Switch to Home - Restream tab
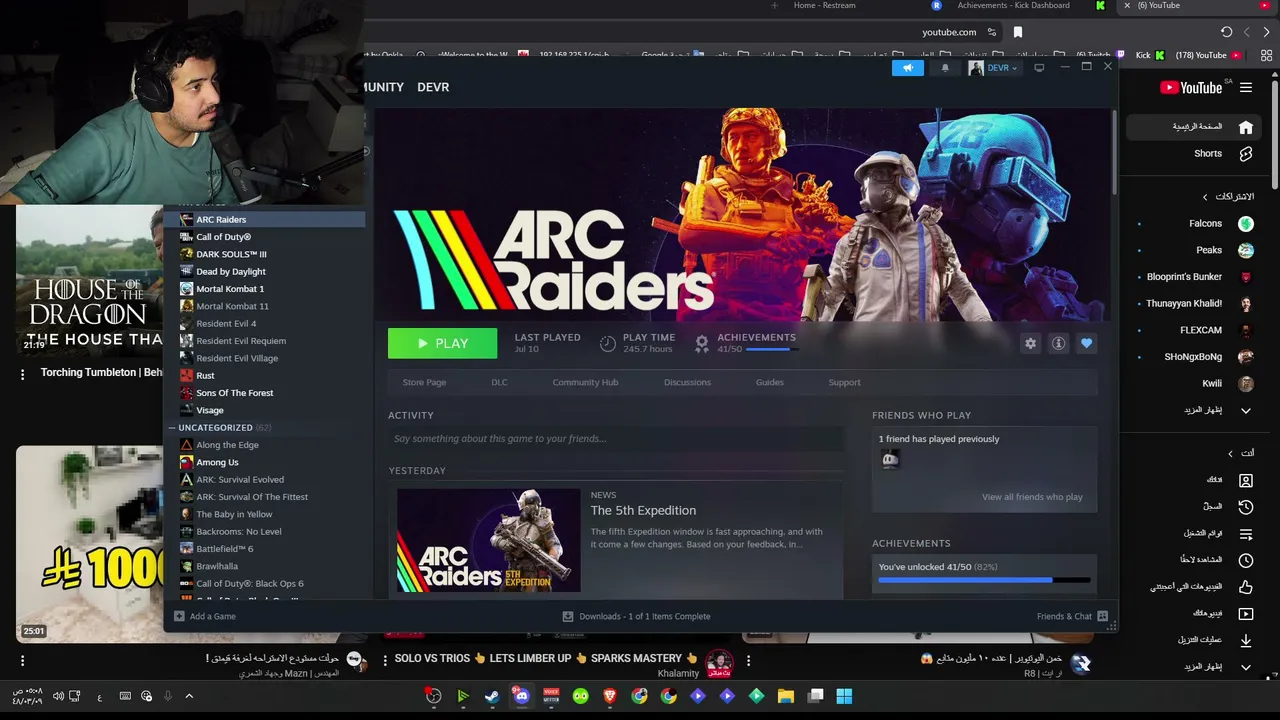 pyautogui.click(x=824, y=6)
